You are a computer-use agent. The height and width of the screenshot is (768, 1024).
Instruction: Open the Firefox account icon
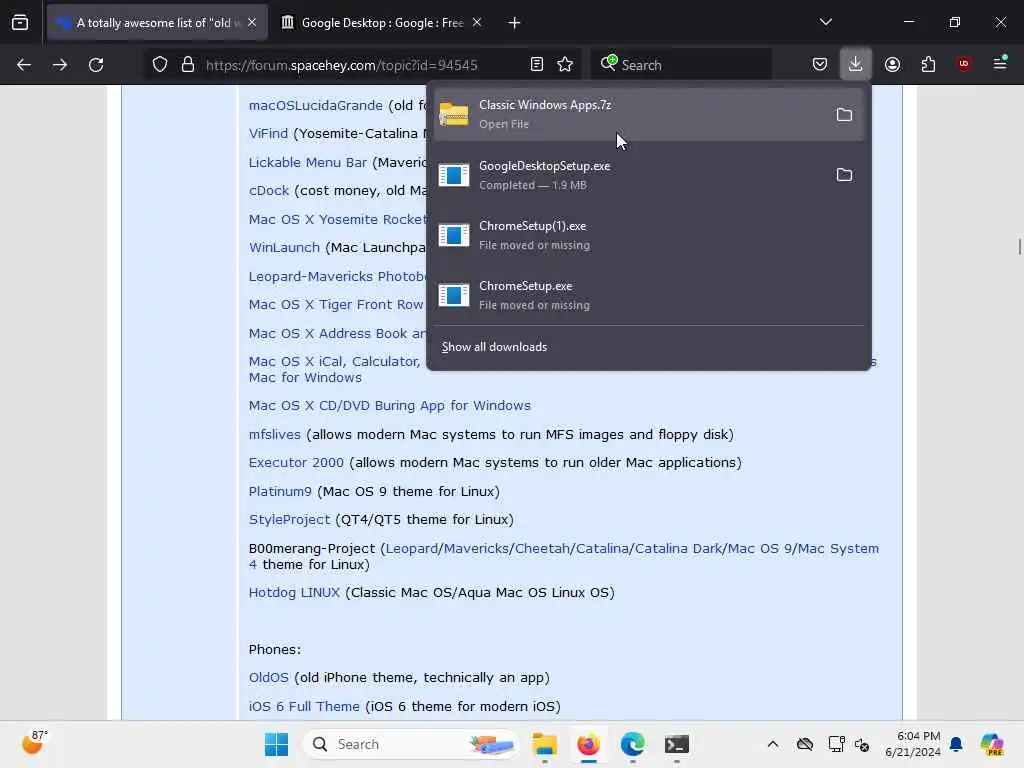(x=892, y=64)
